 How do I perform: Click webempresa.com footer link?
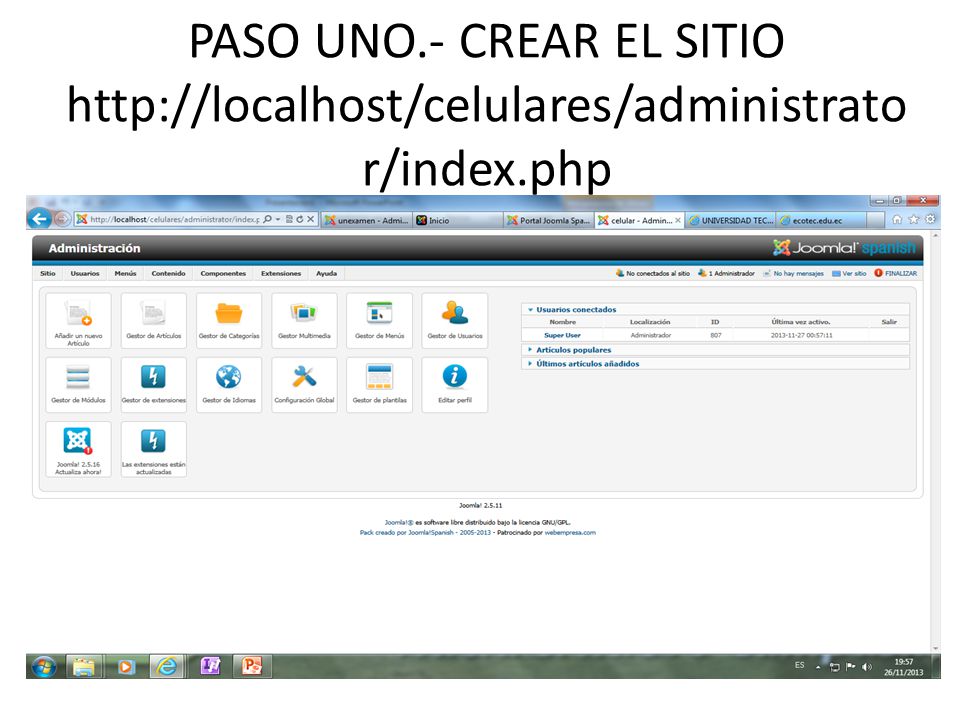[x=570, y=533]
